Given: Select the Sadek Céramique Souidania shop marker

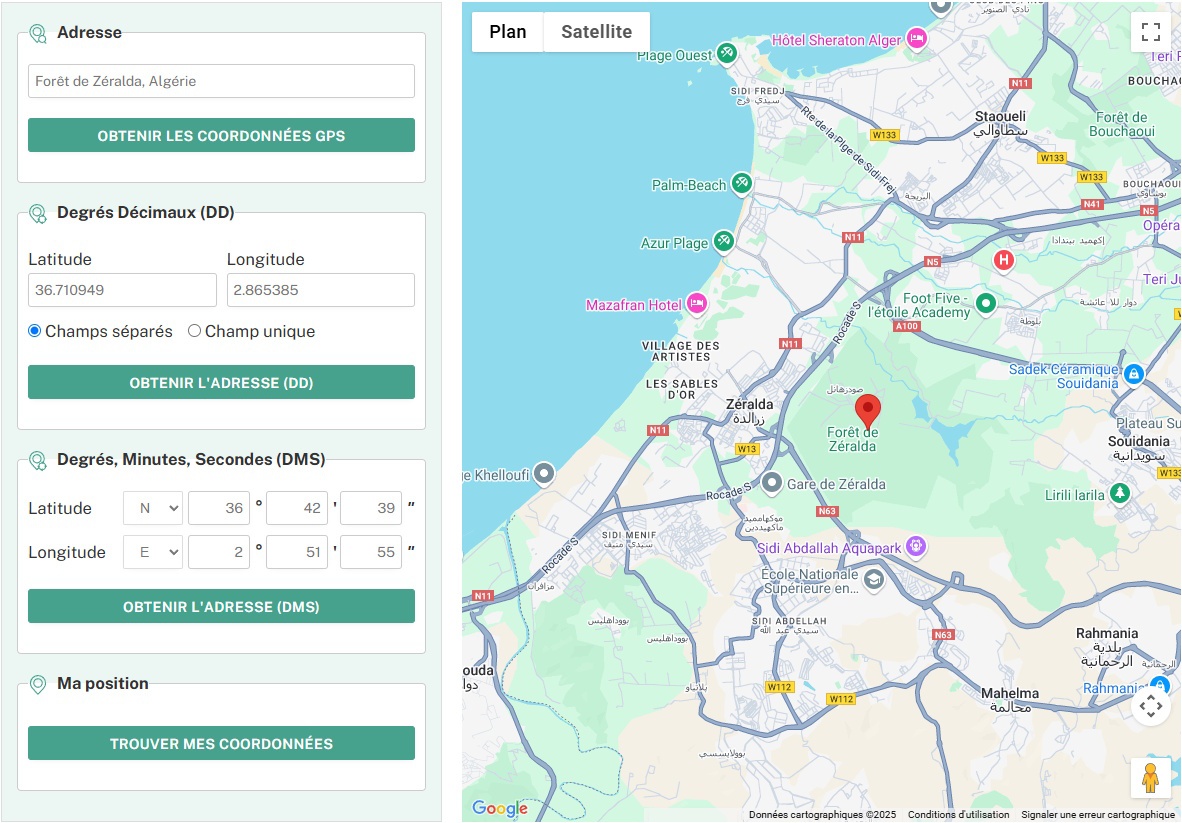Looking at the screenshot, I should pyautogui.click(x=1134, y=373).
